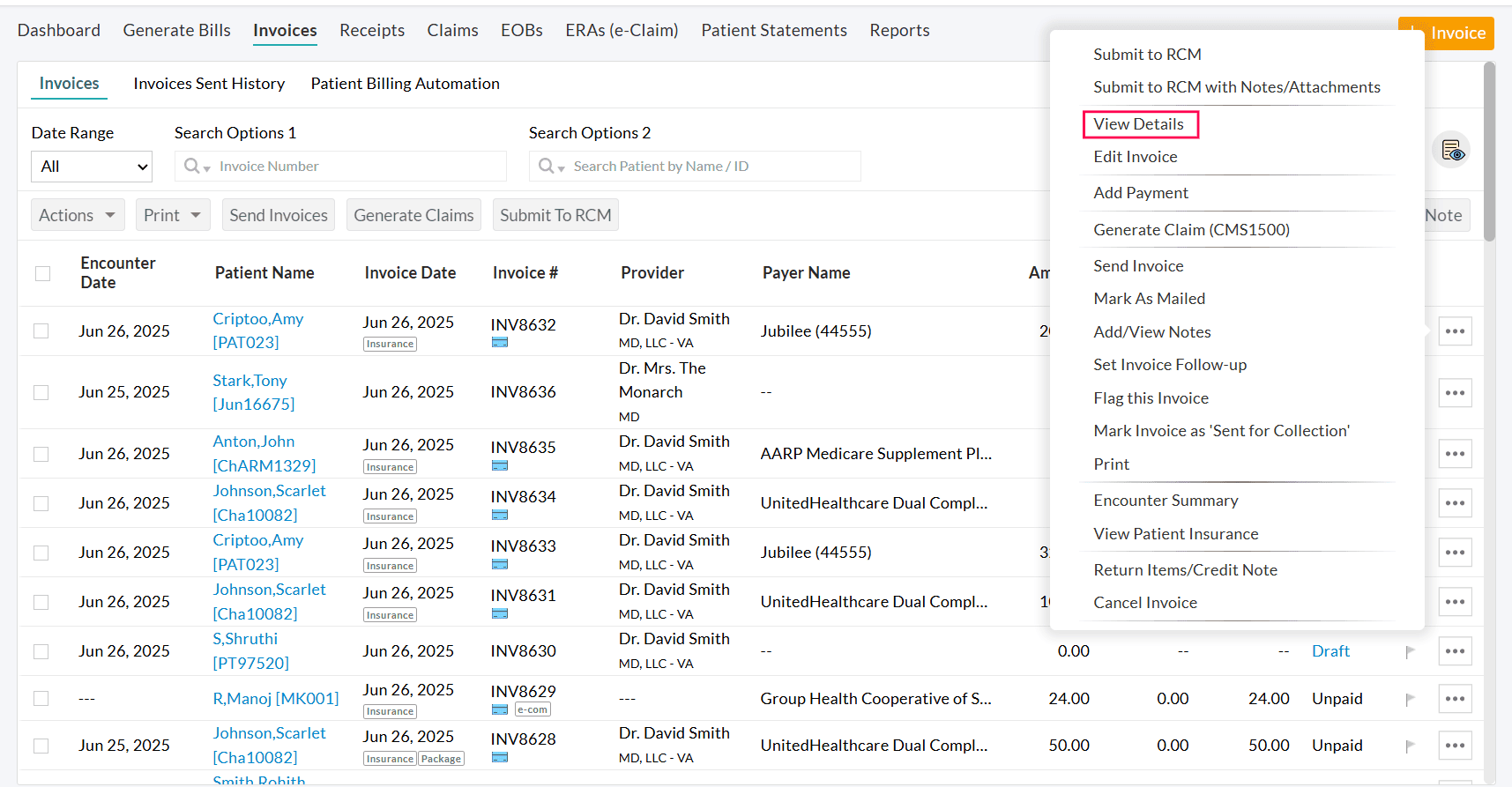This screenshot has width=1512, height=787.
Task: Click the flag icon for INV8629
Action: [1410, 699]
